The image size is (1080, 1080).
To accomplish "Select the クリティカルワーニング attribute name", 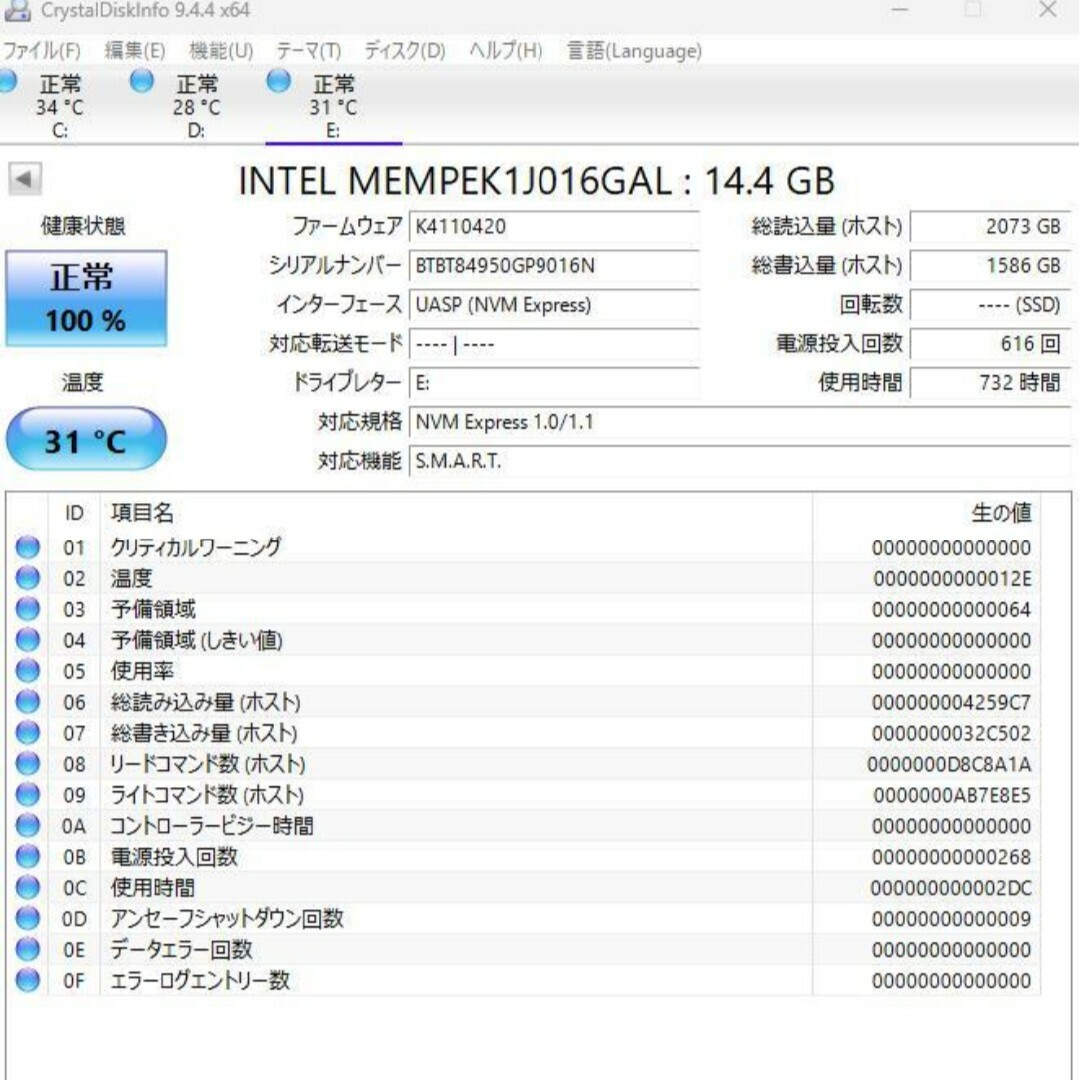I will 196,548.
